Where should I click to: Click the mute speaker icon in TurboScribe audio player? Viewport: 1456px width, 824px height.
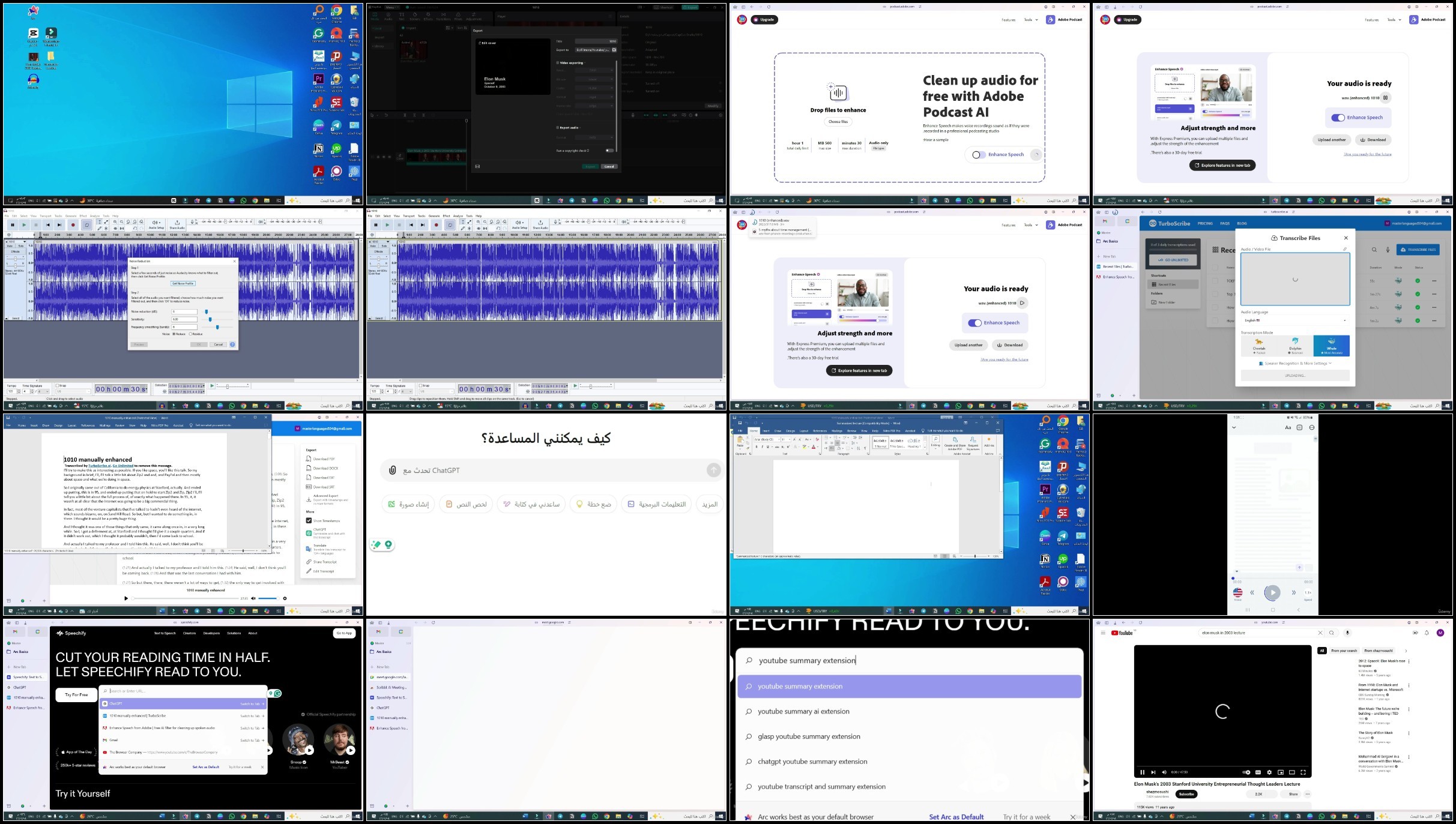tap(253, 598)
